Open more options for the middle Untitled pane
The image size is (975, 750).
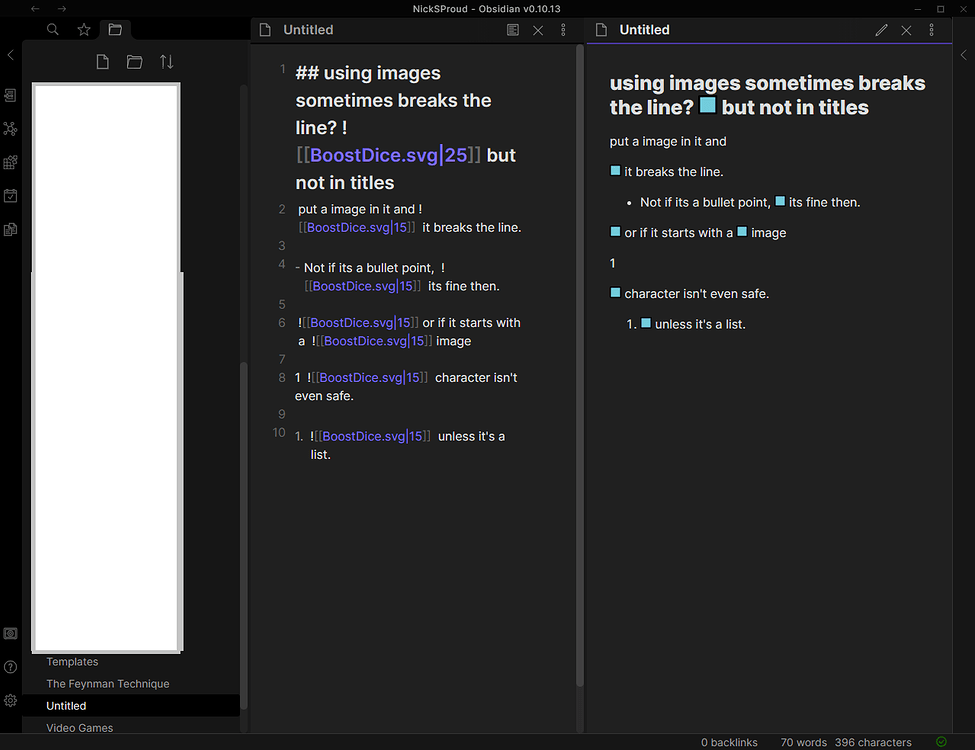563,30
